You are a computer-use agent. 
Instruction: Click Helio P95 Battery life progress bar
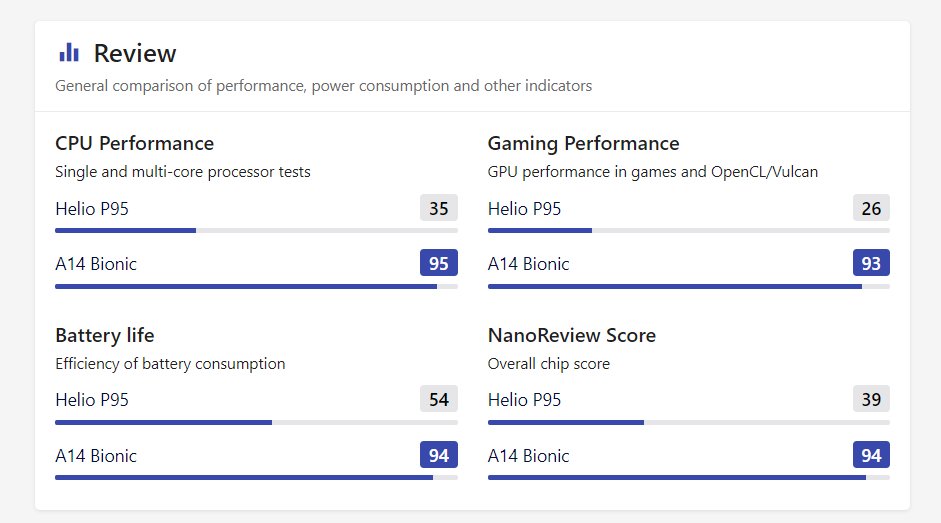coord(256,423)
